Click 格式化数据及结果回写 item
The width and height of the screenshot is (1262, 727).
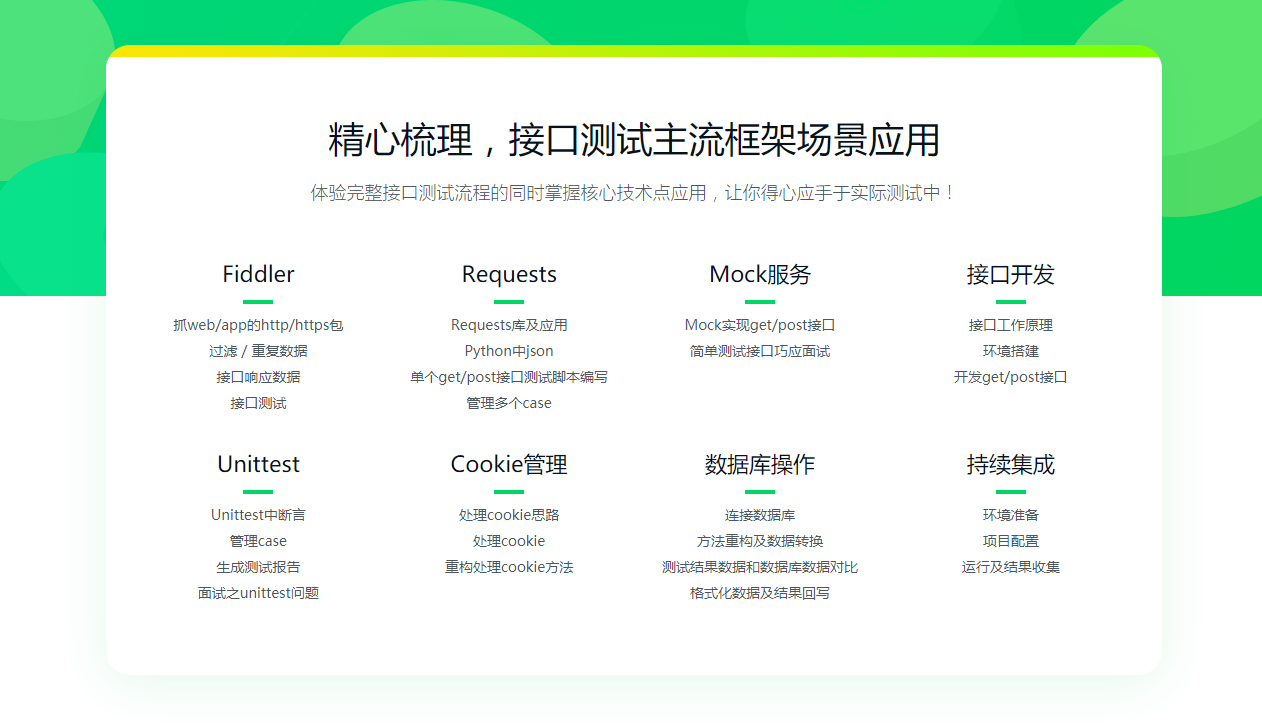click(760, 593)
